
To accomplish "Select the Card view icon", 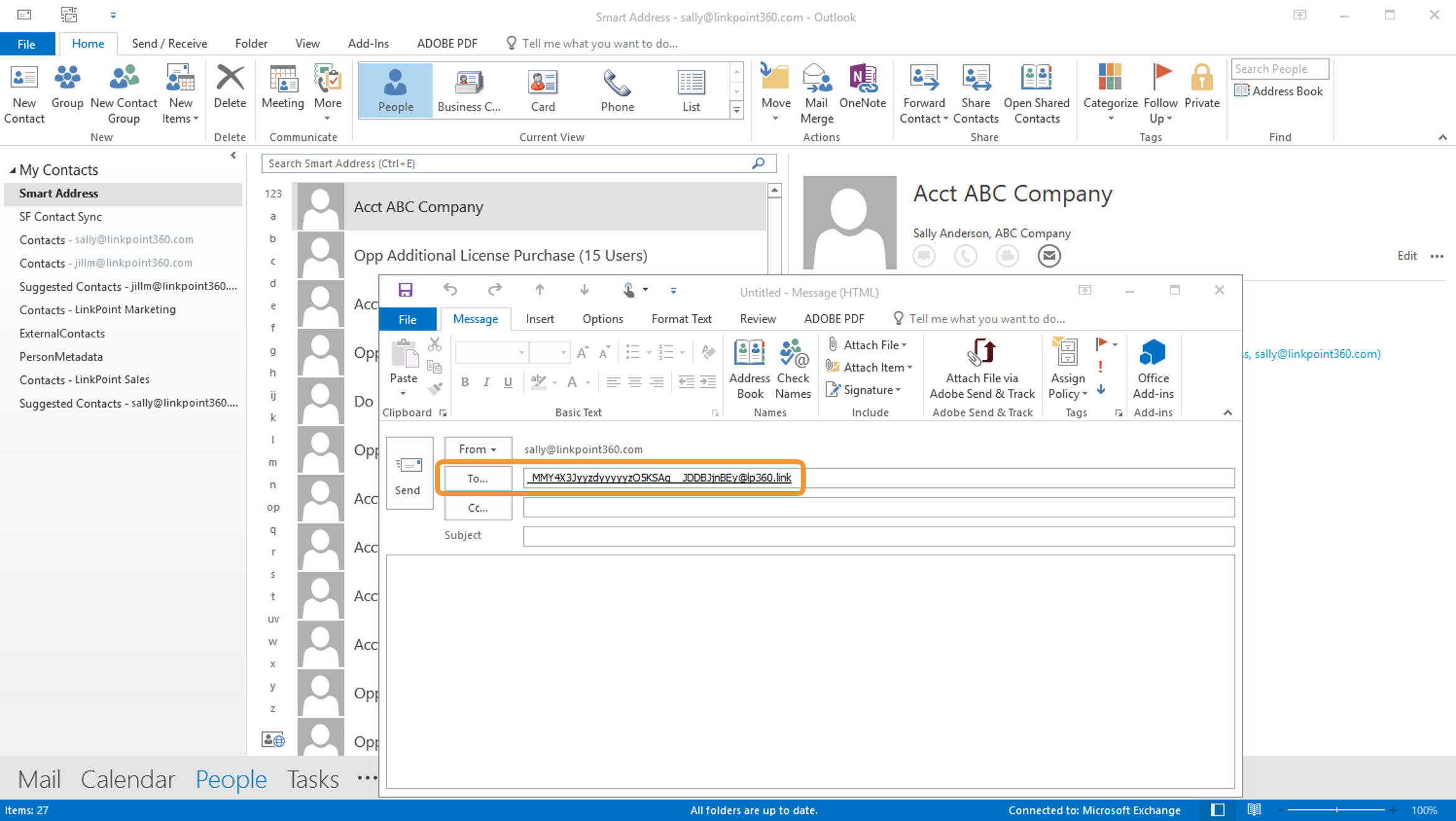I will pyautogui.click(x=543, y=91).
